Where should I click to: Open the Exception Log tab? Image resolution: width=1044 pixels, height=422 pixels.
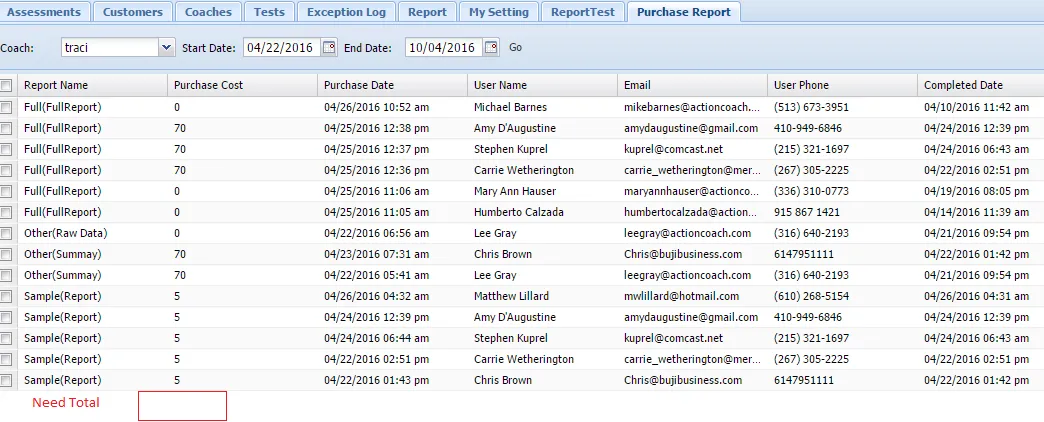coord(345,12)
